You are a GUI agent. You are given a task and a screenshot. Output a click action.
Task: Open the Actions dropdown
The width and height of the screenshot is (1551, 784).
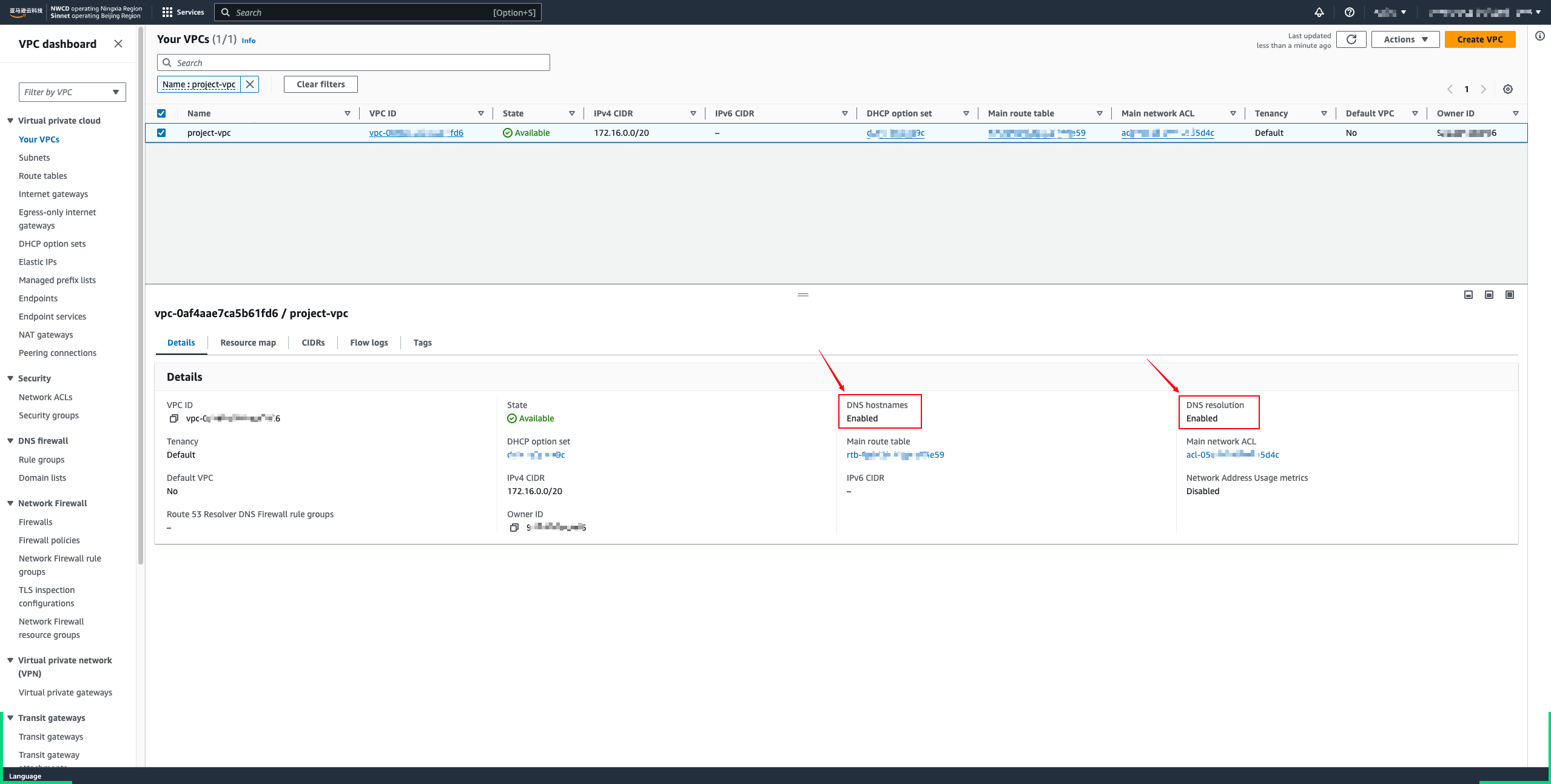(1405, 39)
